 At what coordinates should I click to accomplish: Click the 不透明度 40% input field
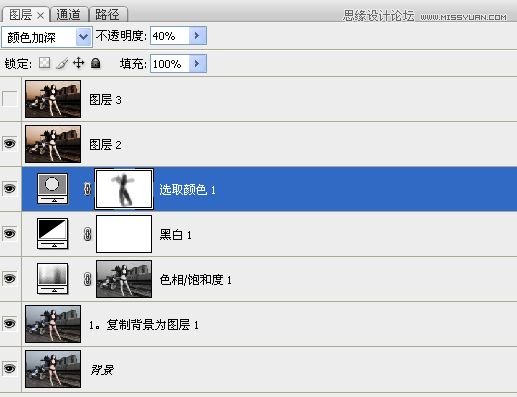pyautogui.click(x=170, y=36)
